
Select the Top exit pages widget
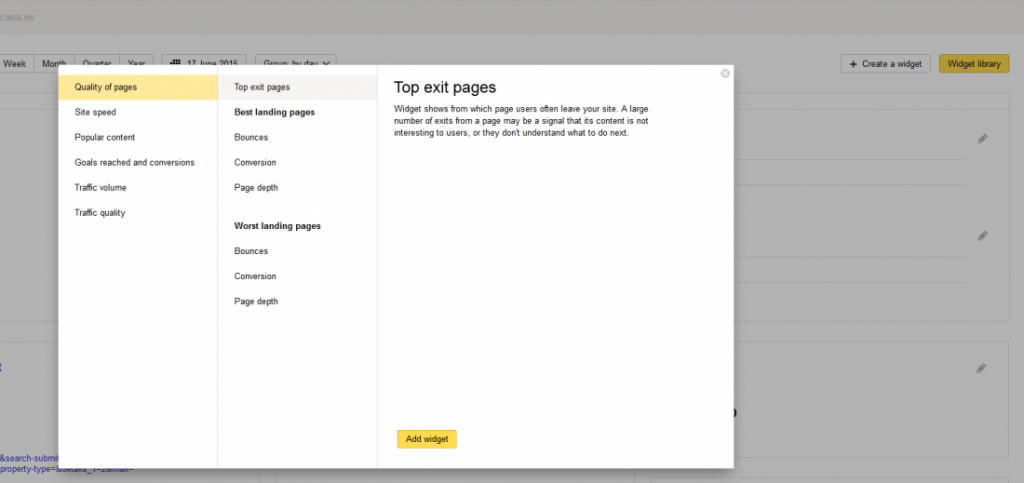pyautogui.click(x=262, y=87)
